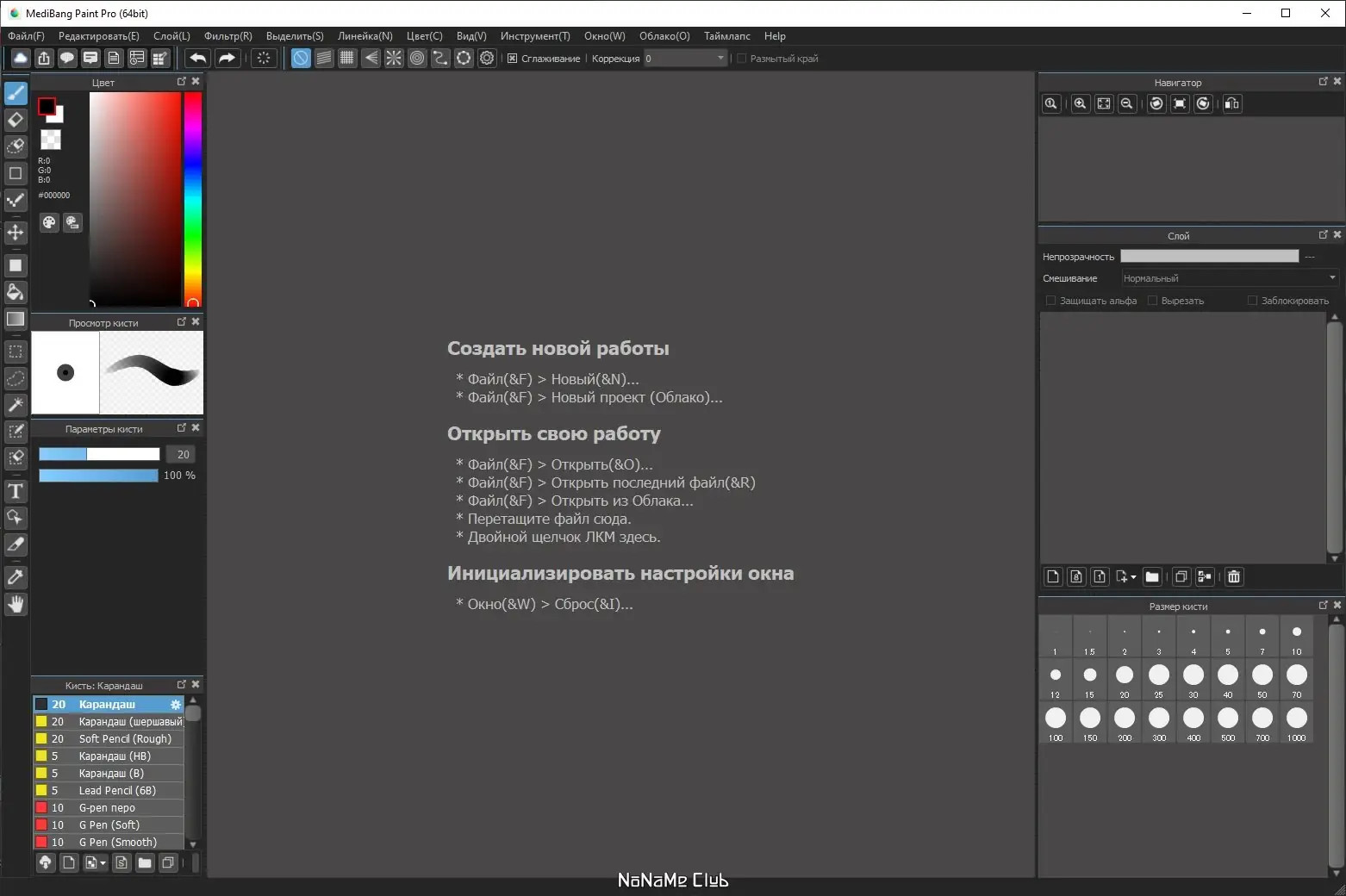
Task: Open the Редактировать(E) menu
Action: (98, 36)
